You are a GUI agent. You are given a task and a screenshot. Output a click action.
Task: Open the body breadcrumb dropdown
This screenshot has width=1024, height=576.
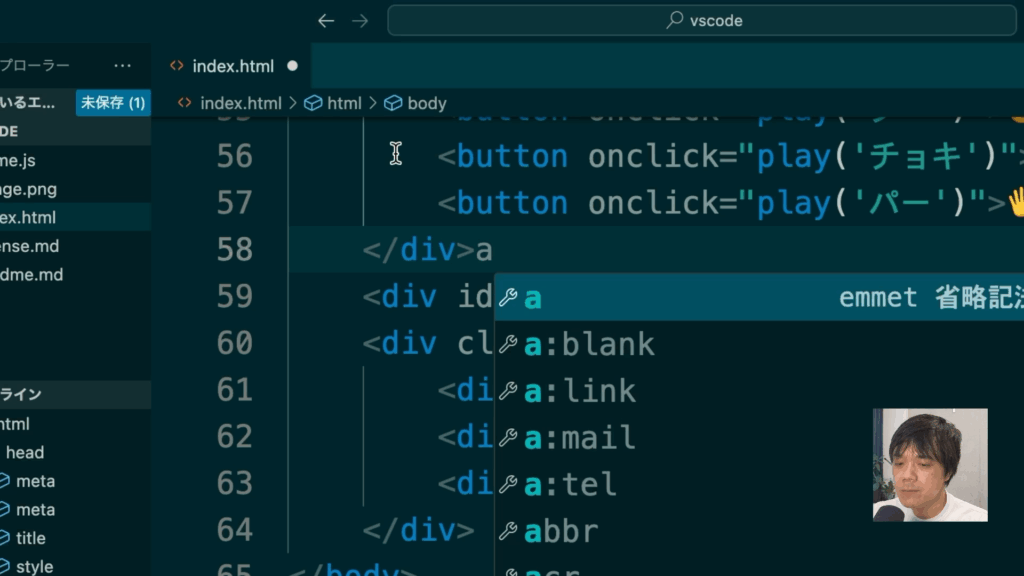pos(427,103)
